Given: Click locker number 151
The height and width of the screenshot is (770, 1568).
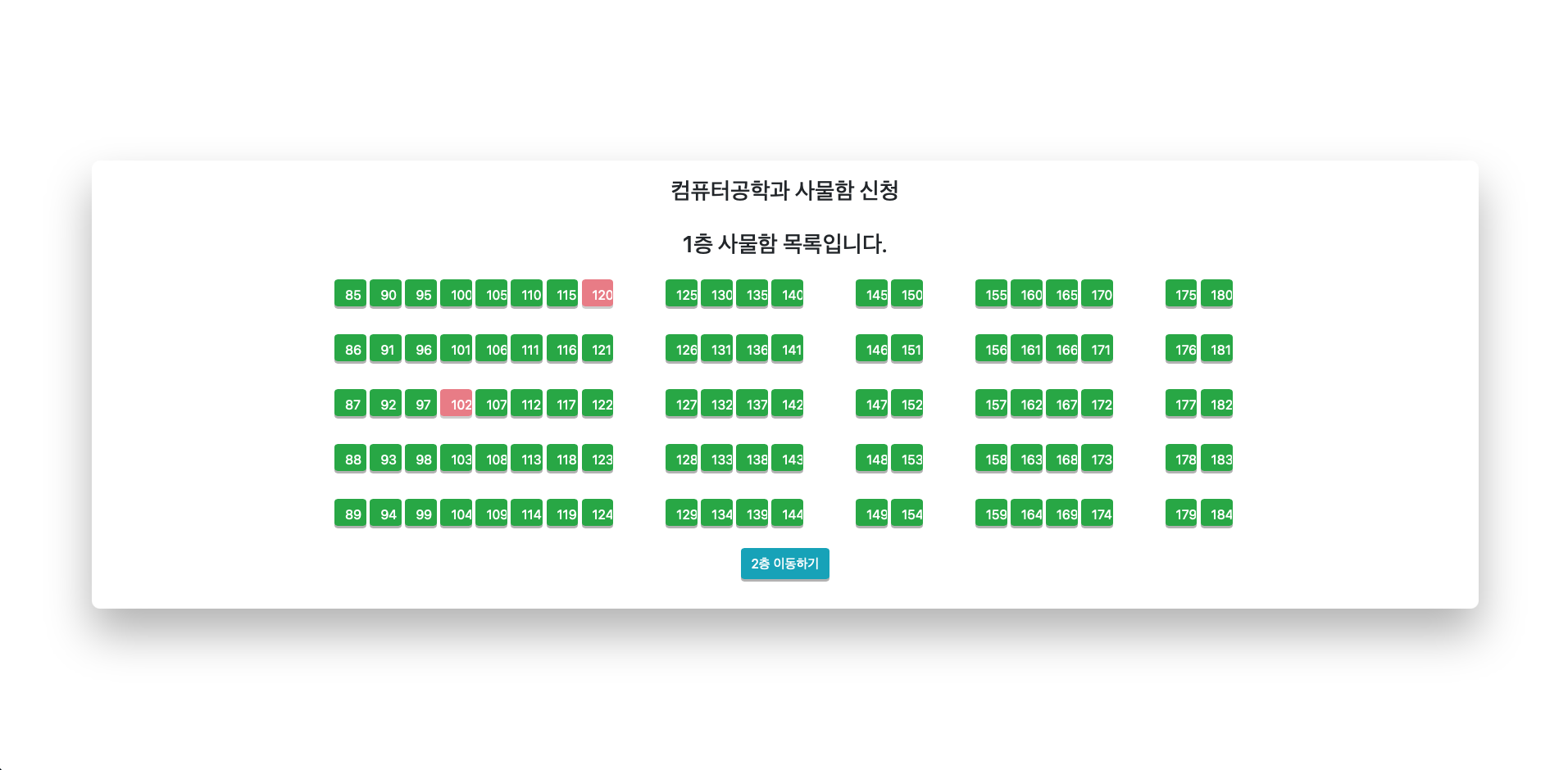Looking at the screenshot, I should tap(907, 349).
